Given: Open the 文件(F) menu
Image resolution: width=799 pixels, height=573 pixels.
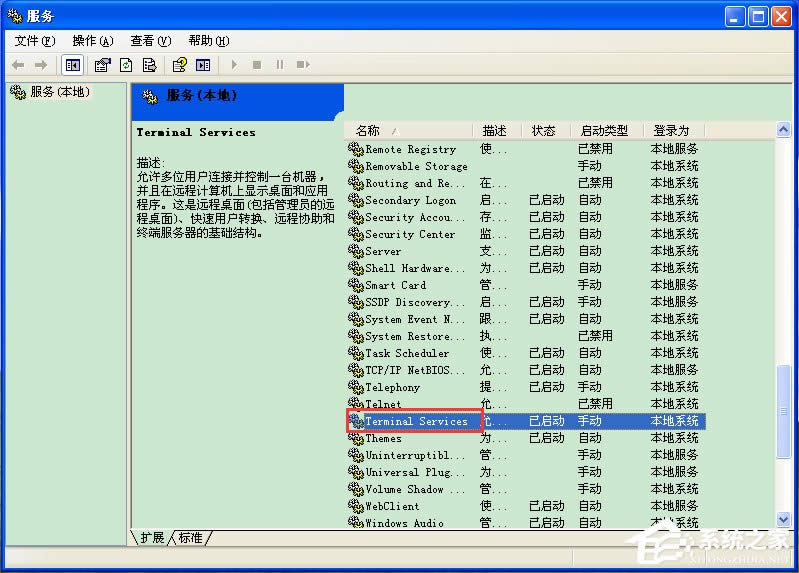Looking at the screenshot, I should coord(34,41).
